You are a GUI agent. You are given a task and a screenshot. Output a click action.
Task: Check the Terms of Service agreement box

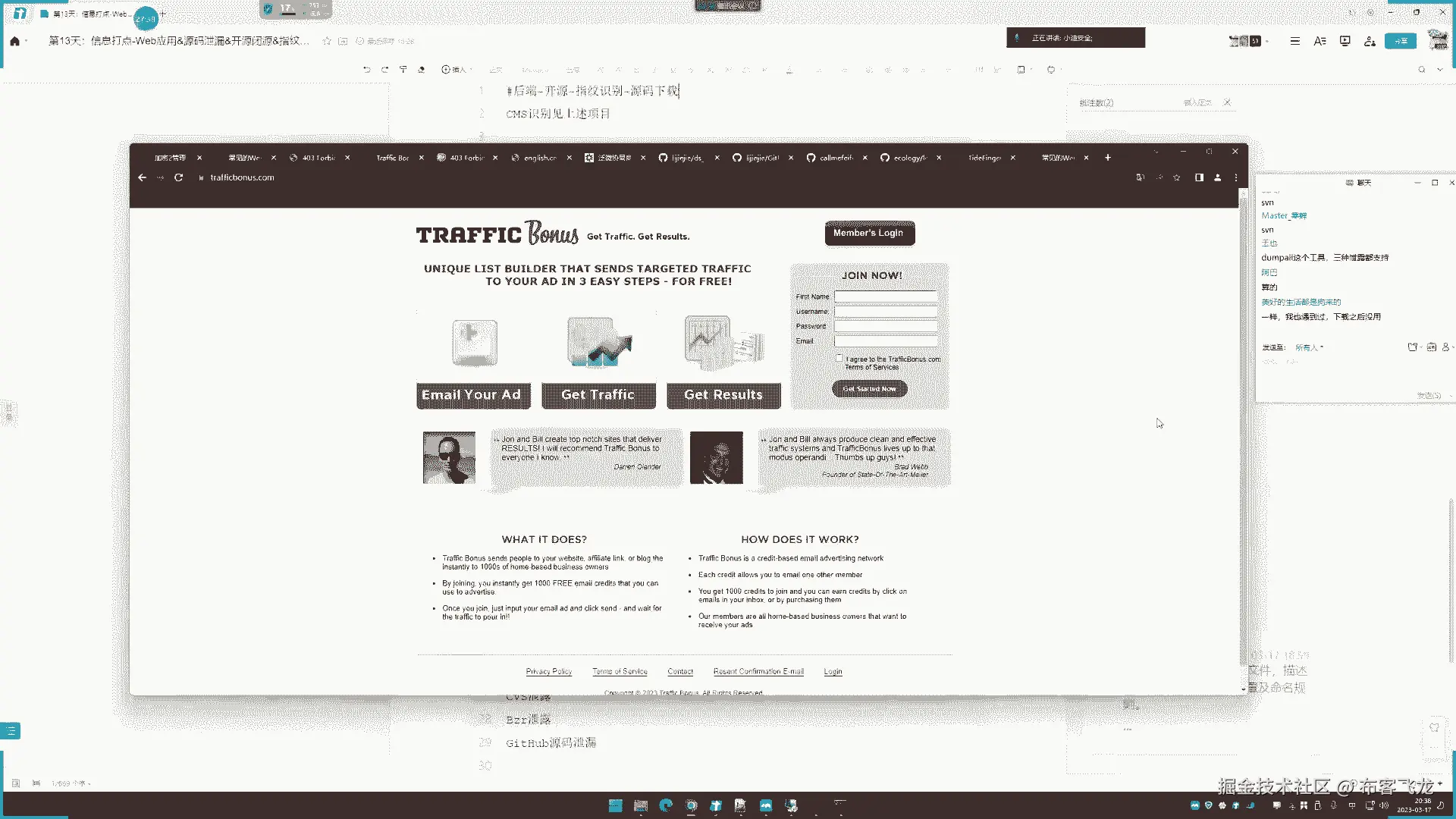[839, 358]
